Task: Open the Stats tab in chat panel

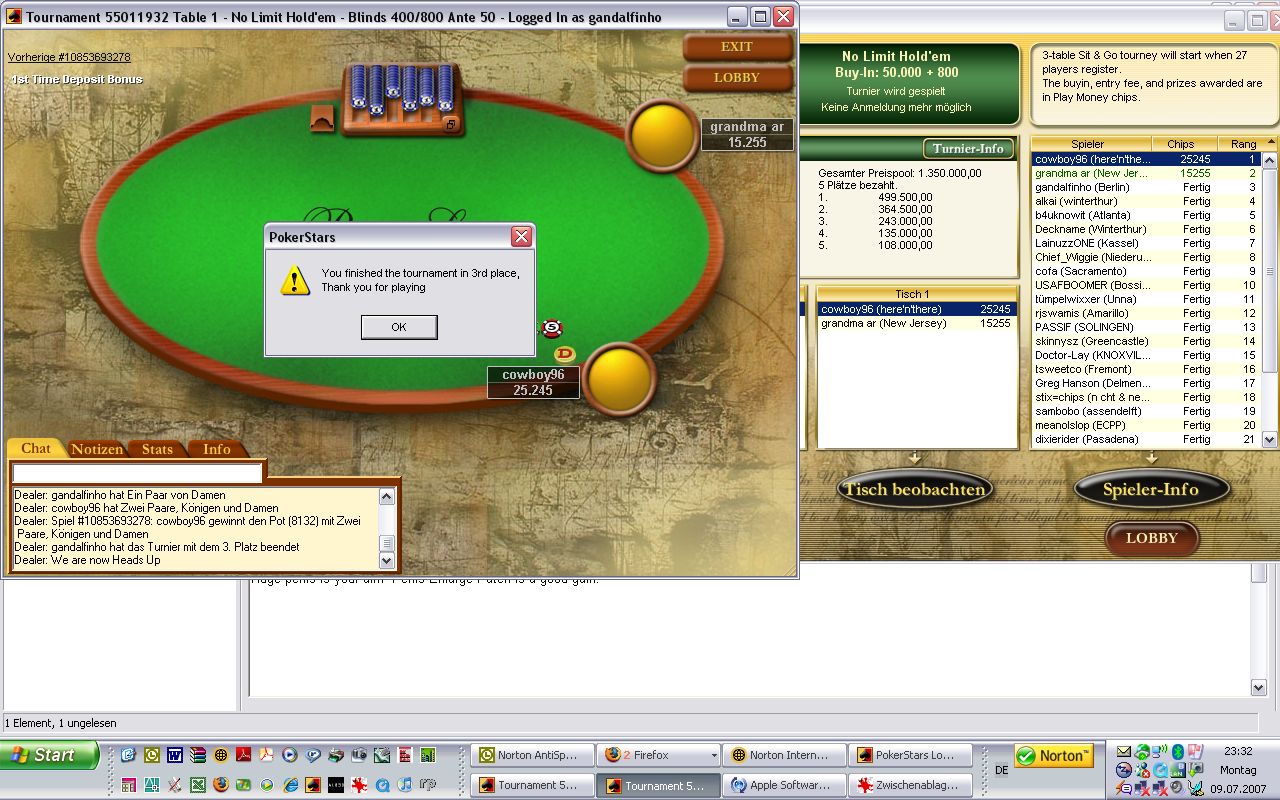Action: (x=157, y=449)
